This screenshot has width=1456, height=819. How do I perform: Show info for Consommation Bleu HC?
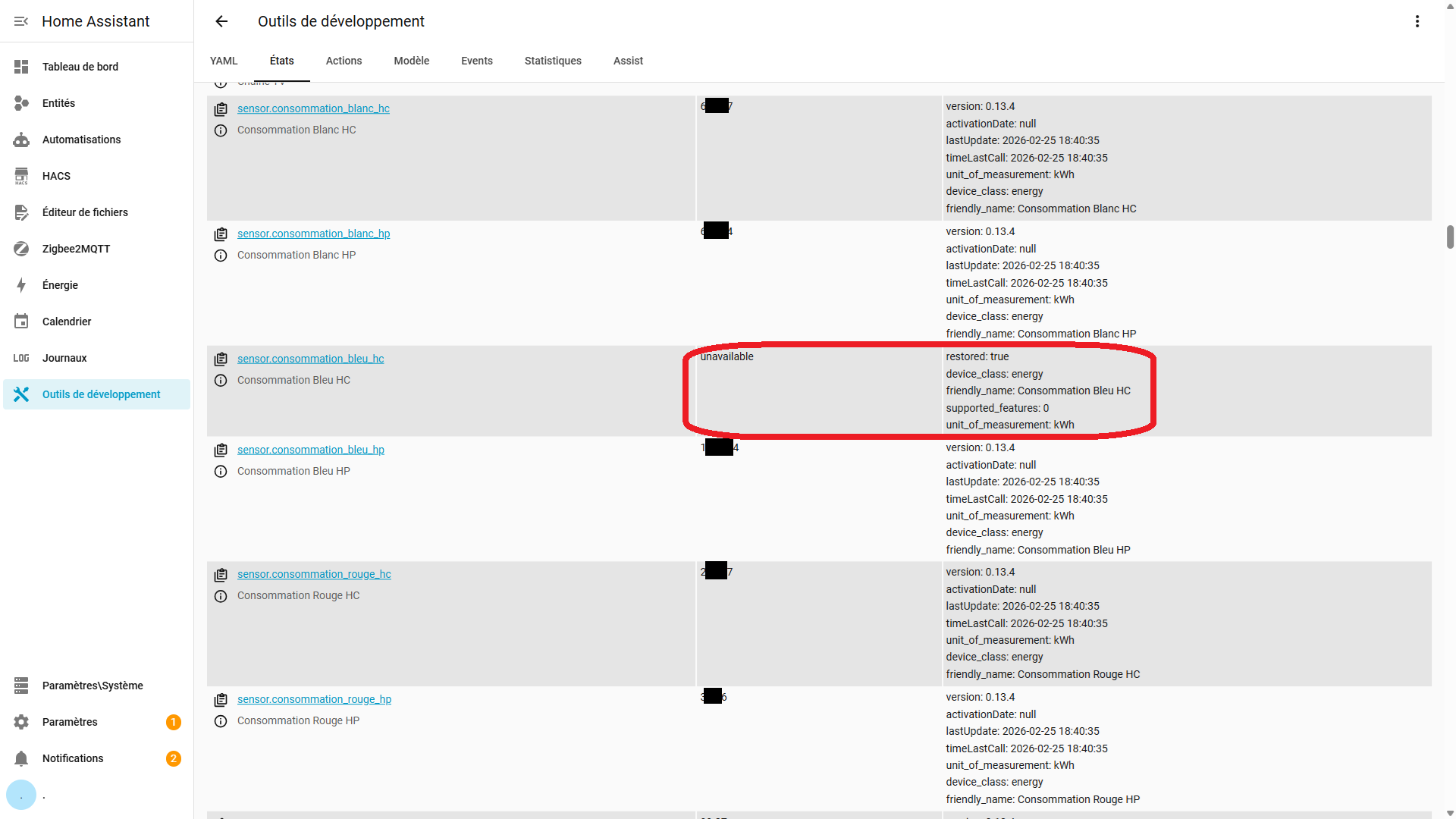221,381
